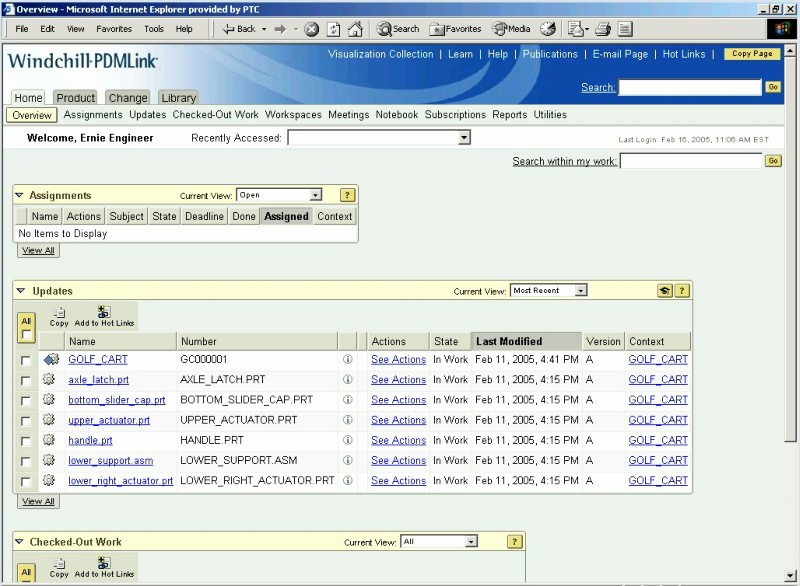
Task: Click the Updates subscribe icon beside help
Action: pyautogui.click(x=664, y=291)
